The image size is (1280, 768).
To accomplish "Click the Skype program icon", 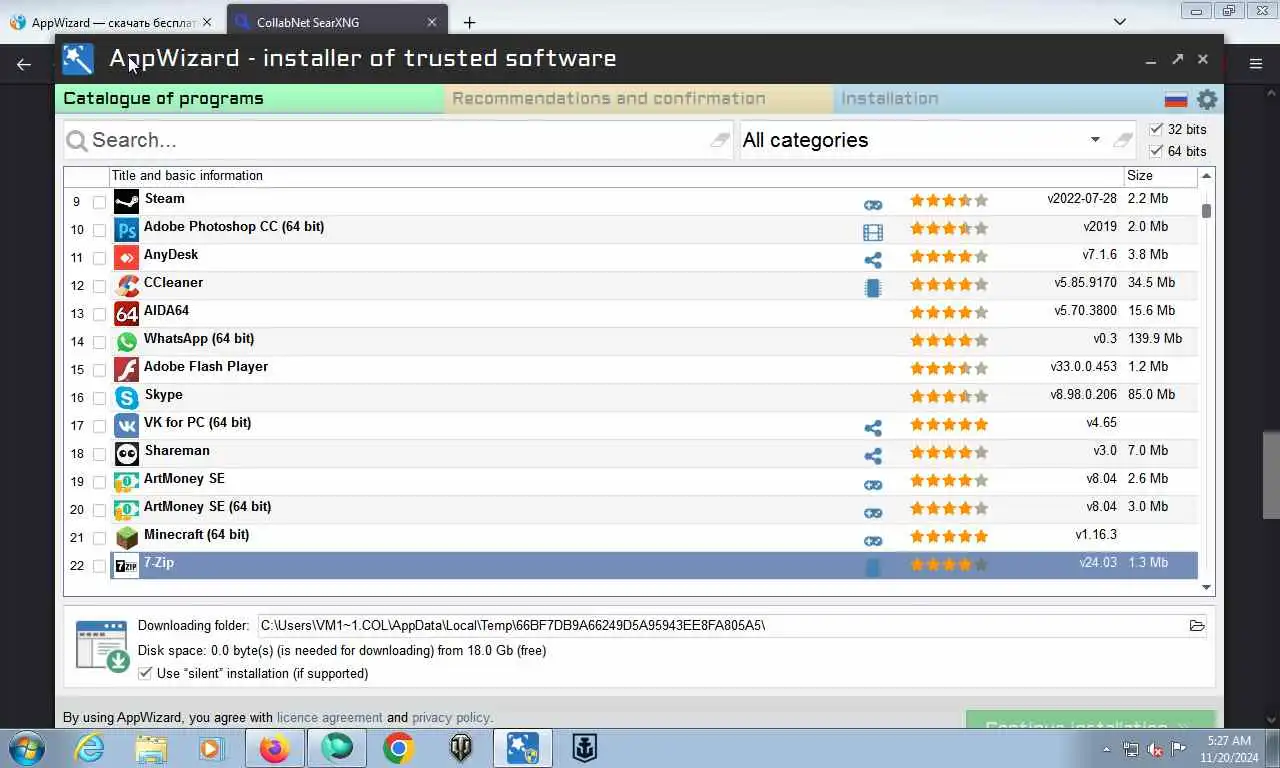I will 126,398.
